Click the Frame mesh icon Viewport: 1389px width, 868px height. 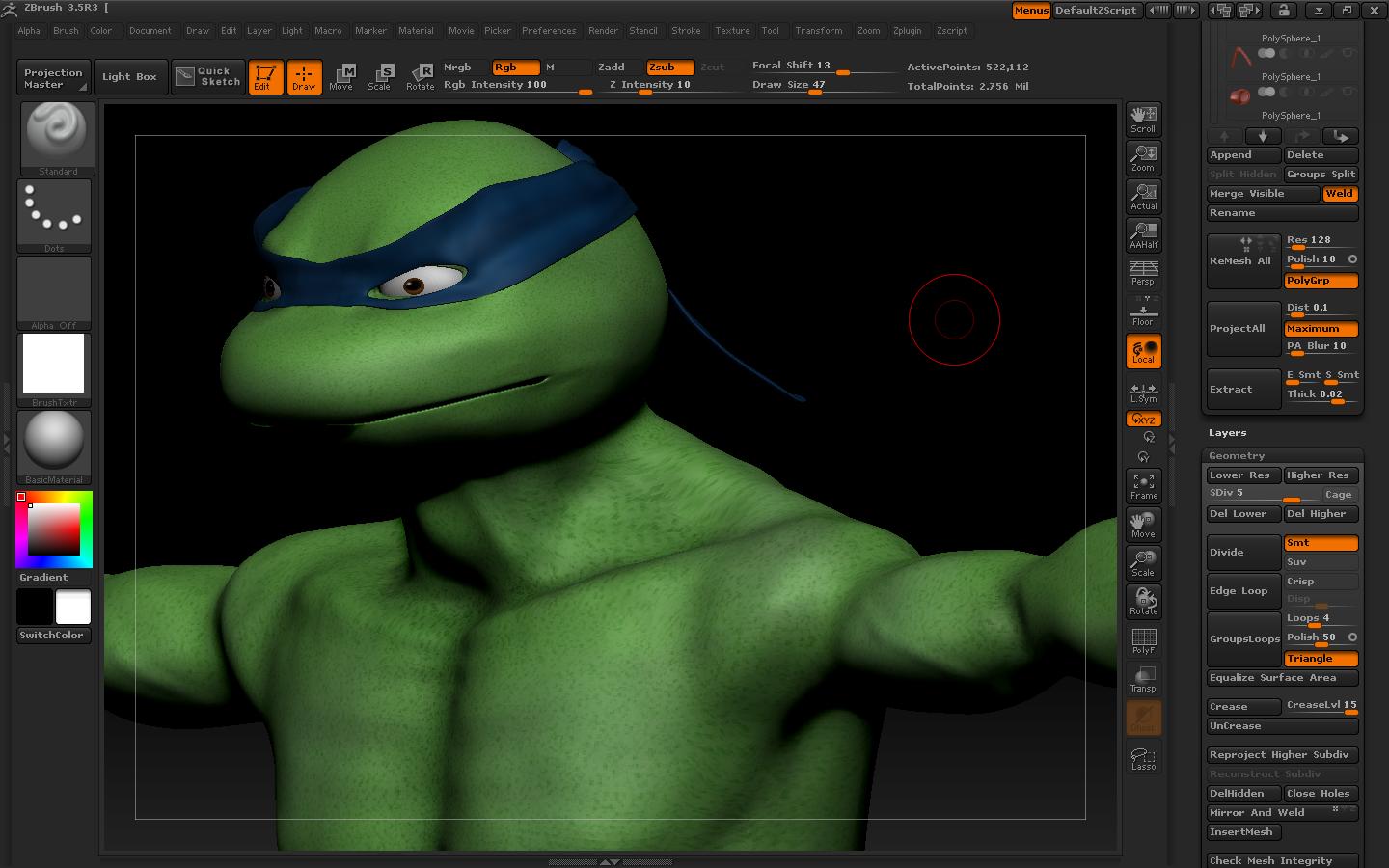click(1143, 486)
